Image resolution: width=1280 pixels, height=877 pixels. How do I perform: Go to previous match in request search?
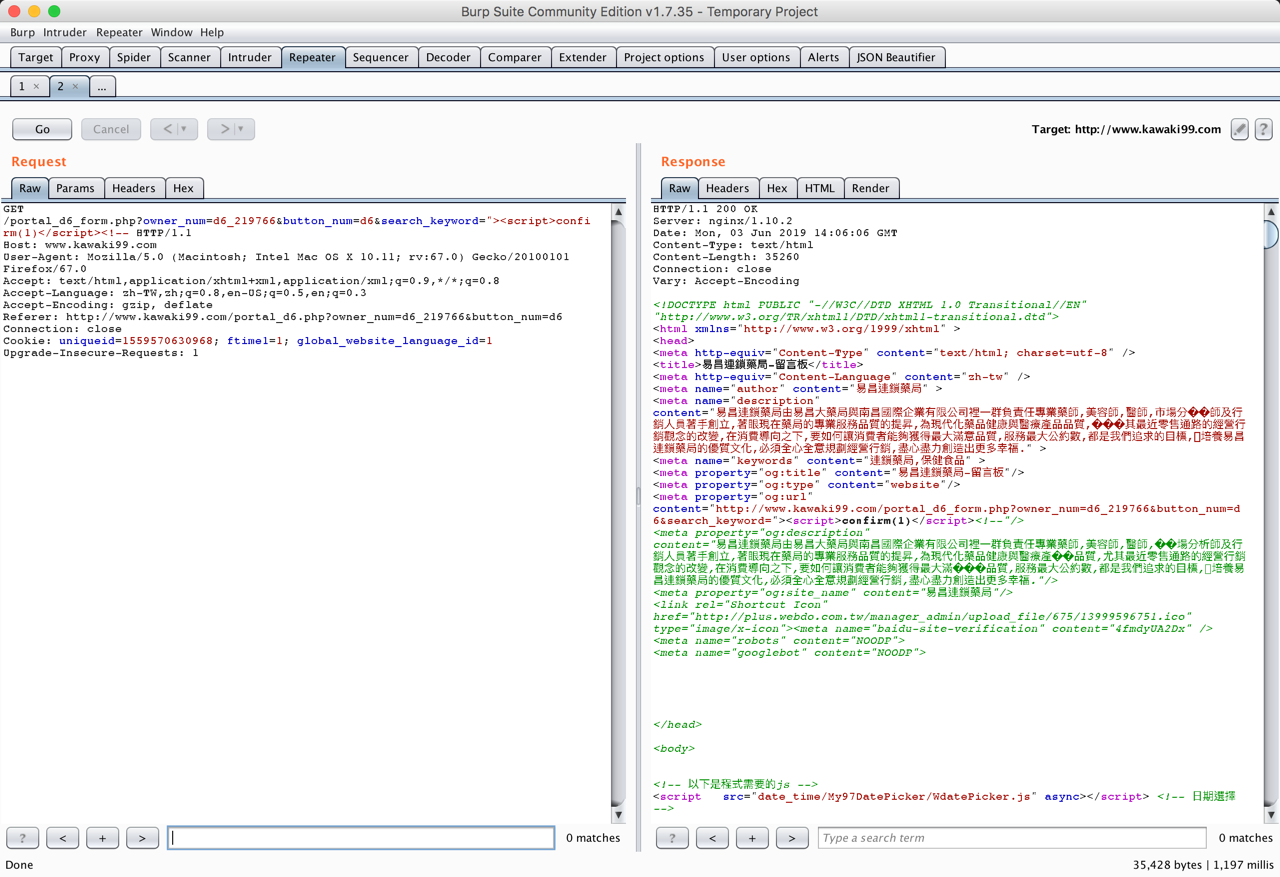coord(62,838)
